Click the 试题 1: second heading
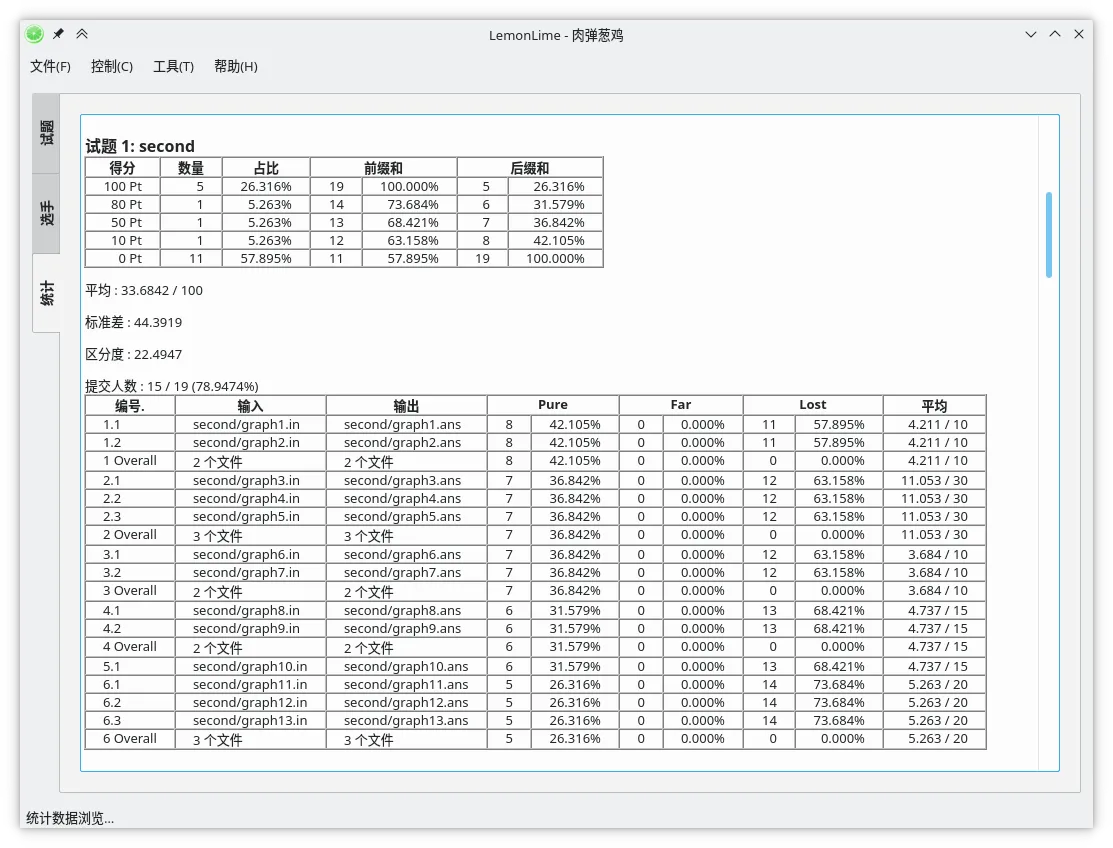This screenshot has height=848, width=1113. click(139, 146)
